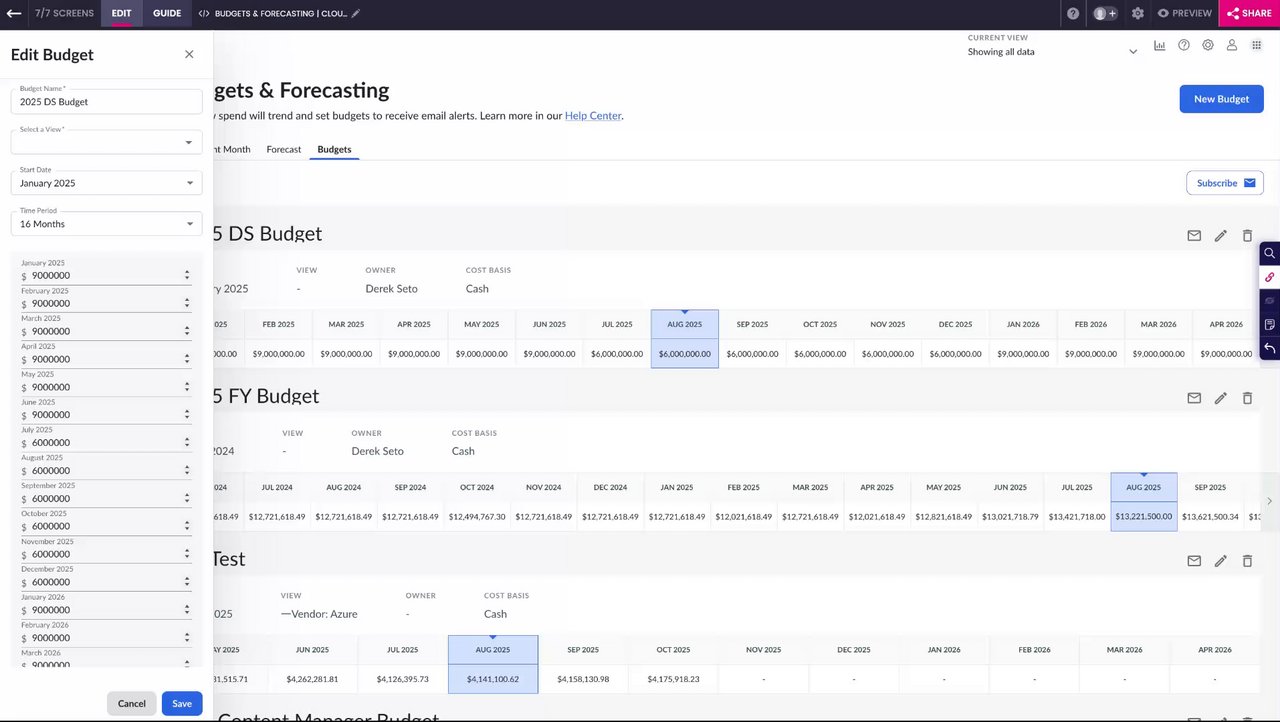Open the settings gear in the top dark bar

pos(1138,14)
